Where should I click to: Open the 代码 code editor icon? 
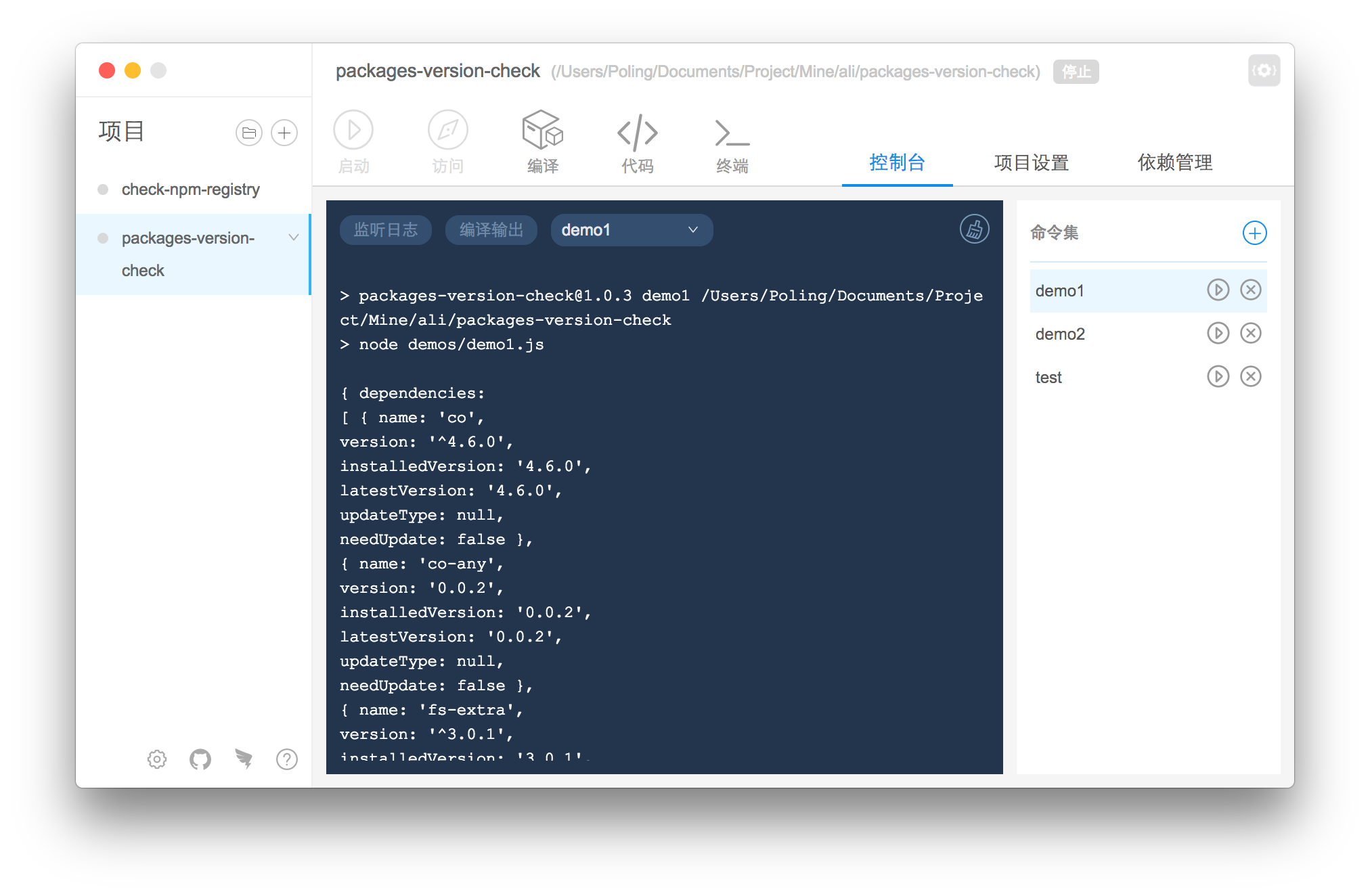[x=637, y=133]
